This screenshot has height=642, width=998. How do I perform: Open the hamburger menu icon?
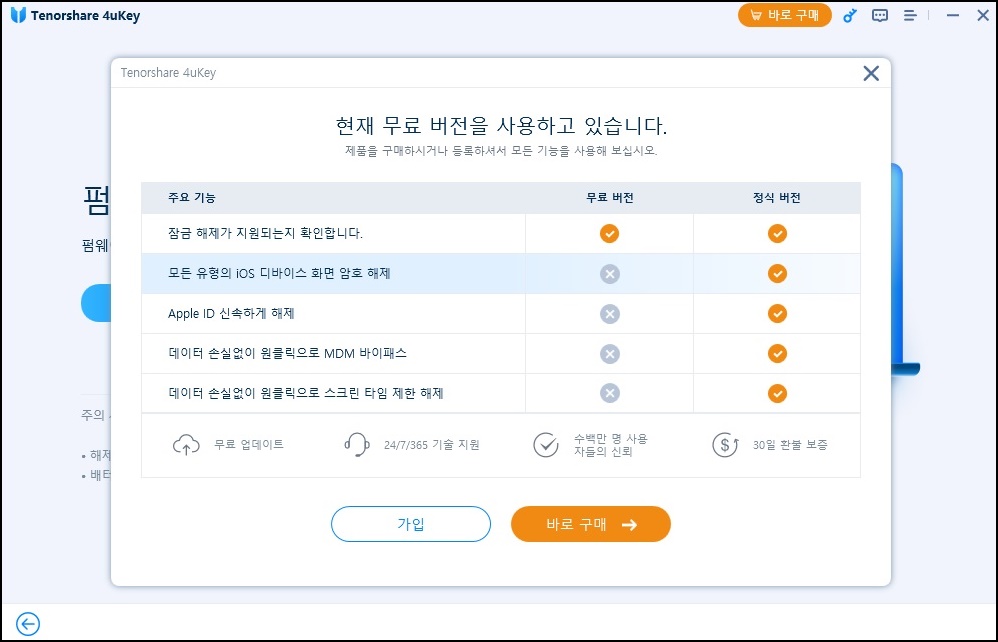[910, 16]
